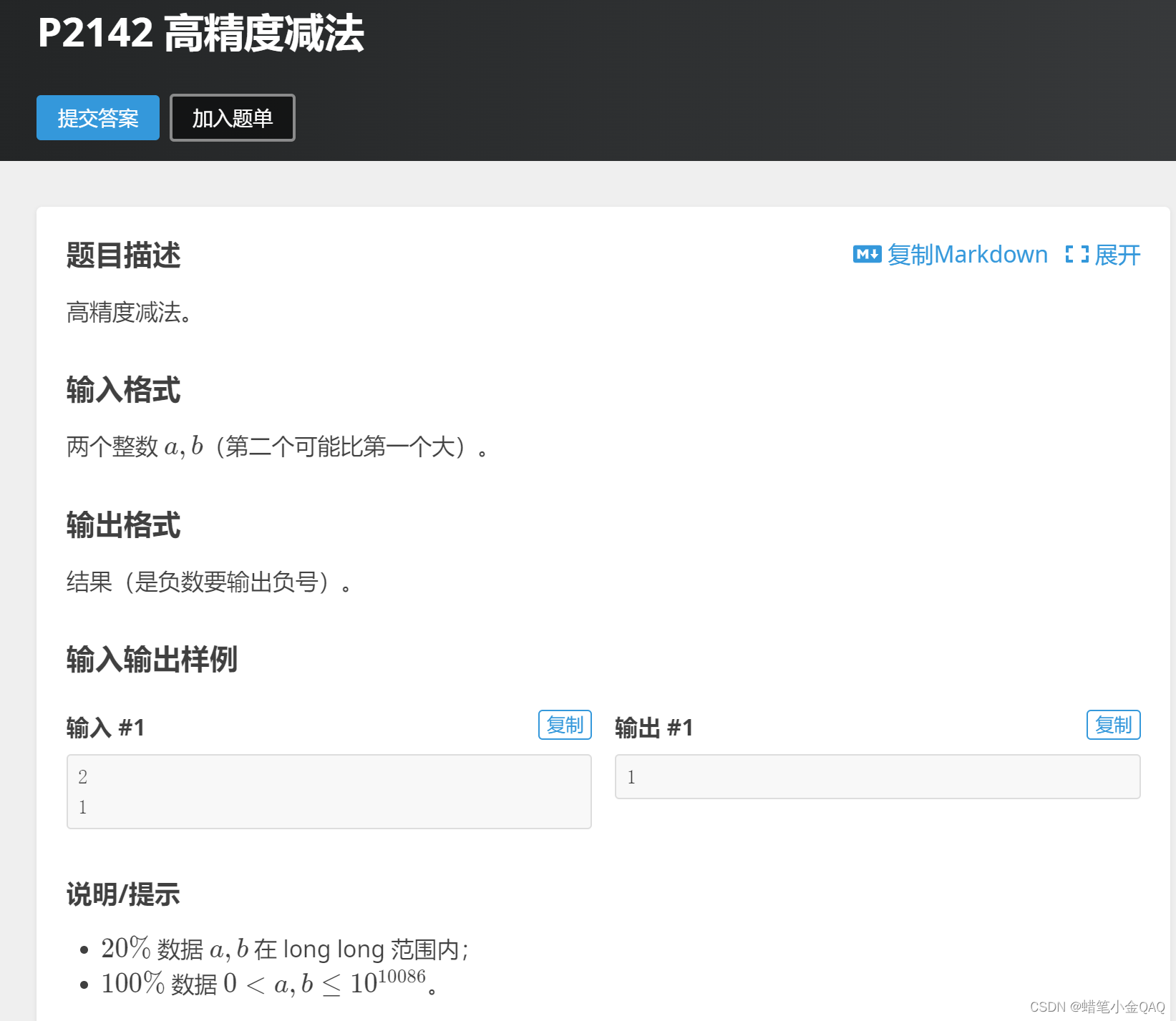This screenshot has height=1021, width=1176.
Task: Click the 输出 #1 label
Action: coord(654,728)
